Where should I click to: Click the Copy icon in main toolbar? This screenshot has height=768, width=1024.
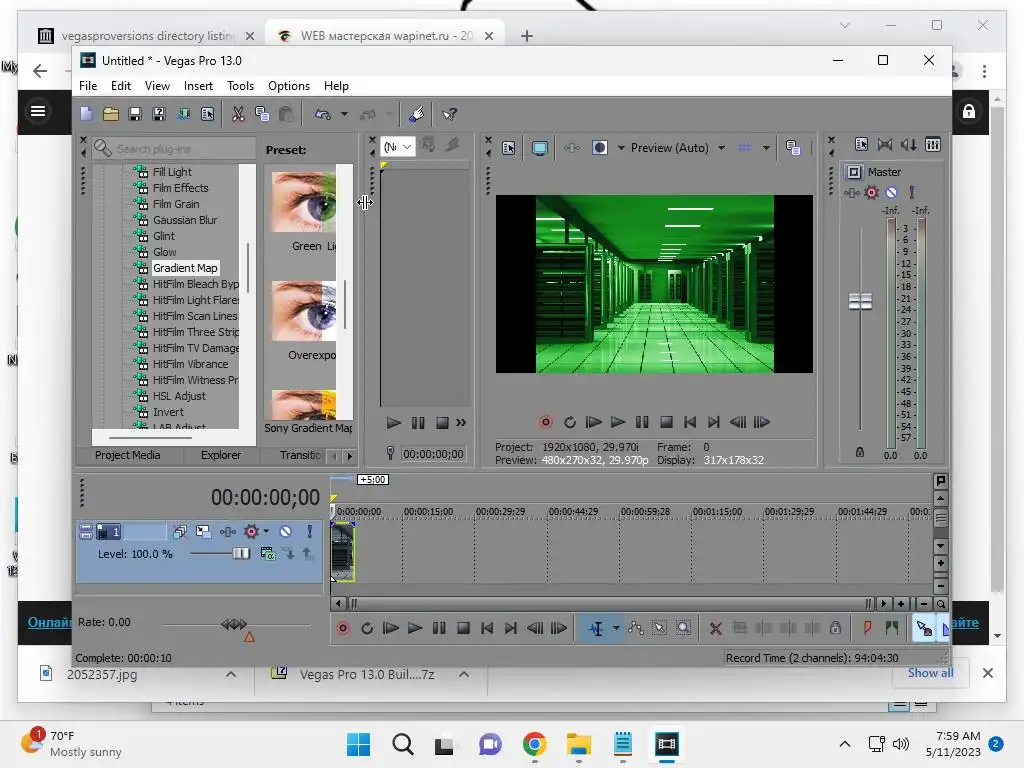[262, 114]
